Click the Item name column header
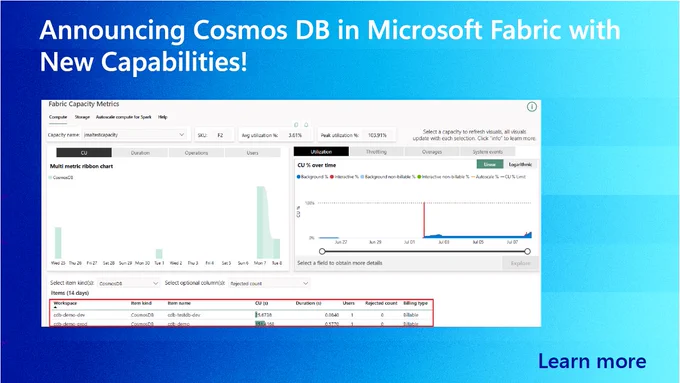680x383 pixels. point(179,303)
